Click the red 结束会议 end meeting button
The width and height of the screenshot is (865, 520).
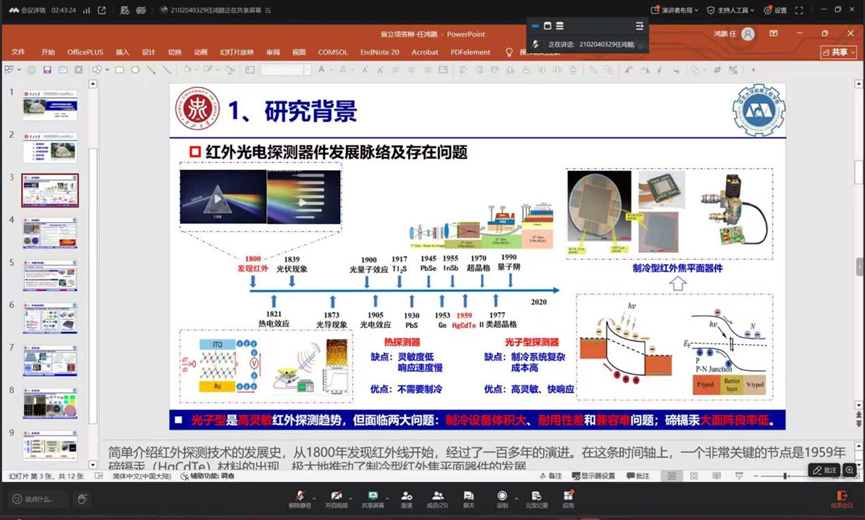[x=842, y=498]
